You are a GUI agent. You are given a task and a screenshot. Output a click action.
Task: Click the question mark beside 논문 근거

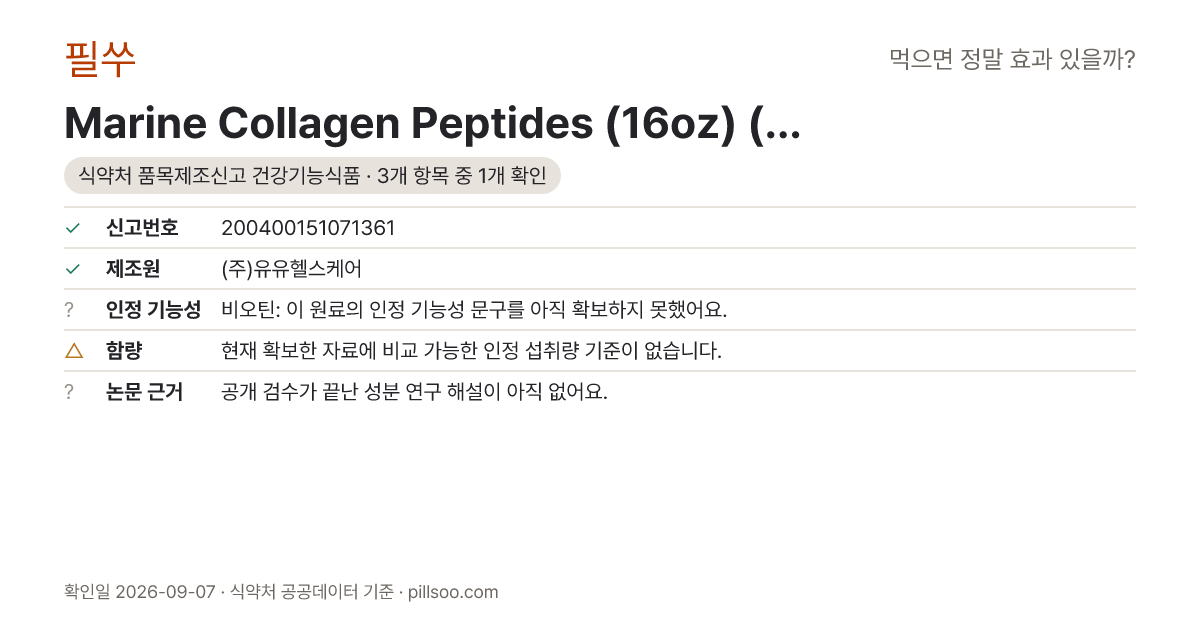pos(69,392)
